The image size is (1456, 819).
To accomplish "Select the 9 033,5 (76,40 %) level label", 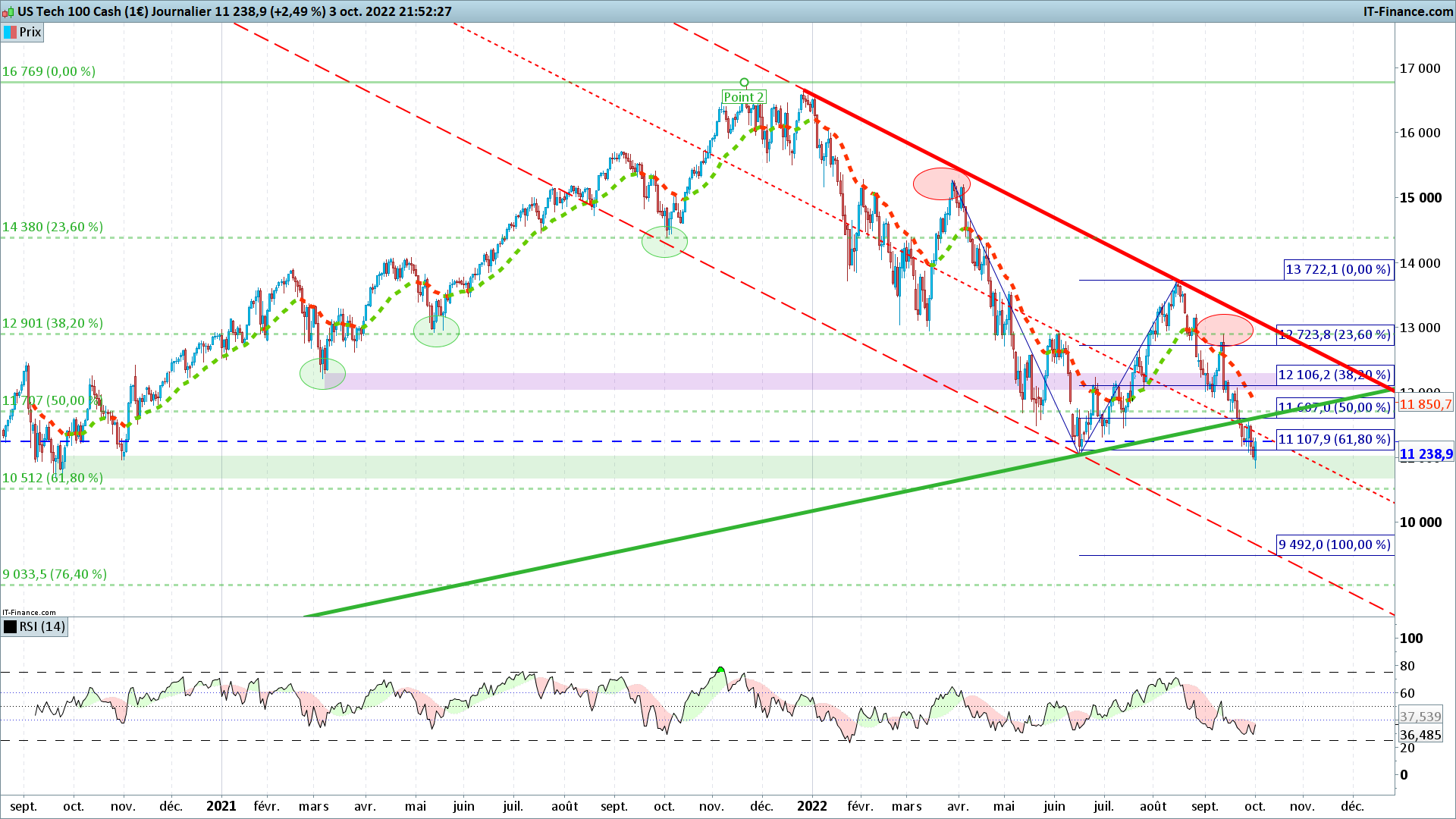I will pyautogui.click(x=55, y=574).
